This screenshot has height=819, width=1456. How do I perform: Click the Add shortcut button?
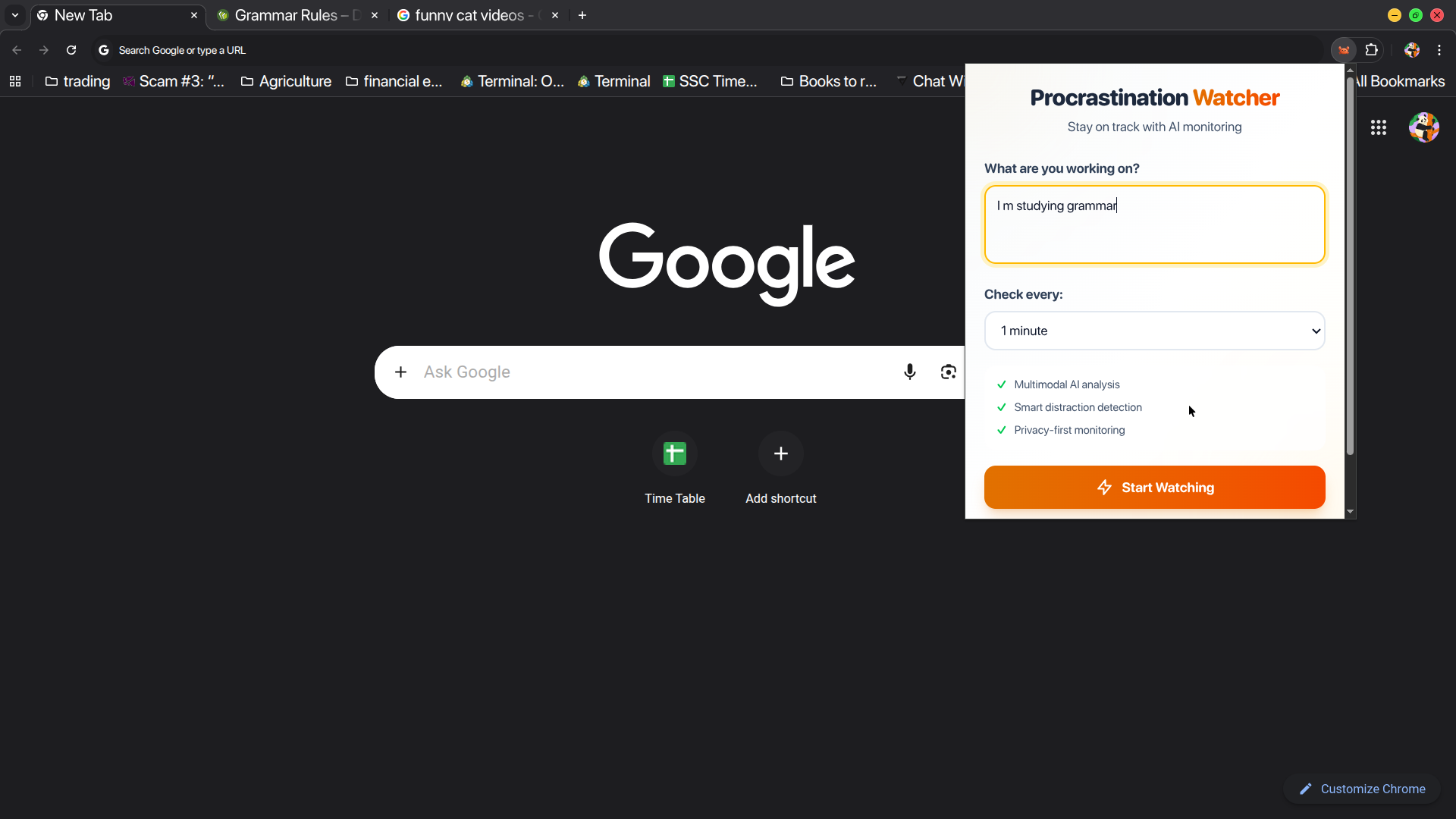point(780,453)
